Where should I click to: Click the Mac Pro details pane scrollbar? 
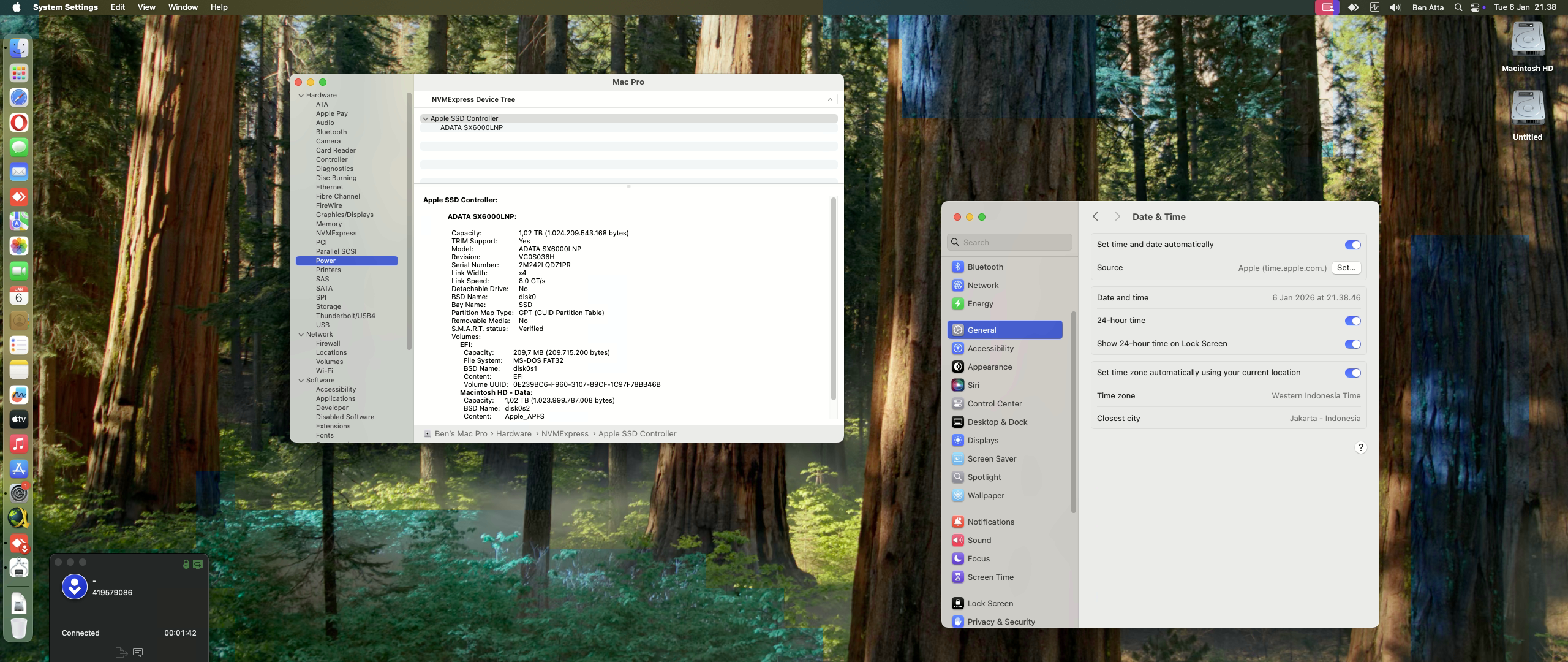click(833, 299)
